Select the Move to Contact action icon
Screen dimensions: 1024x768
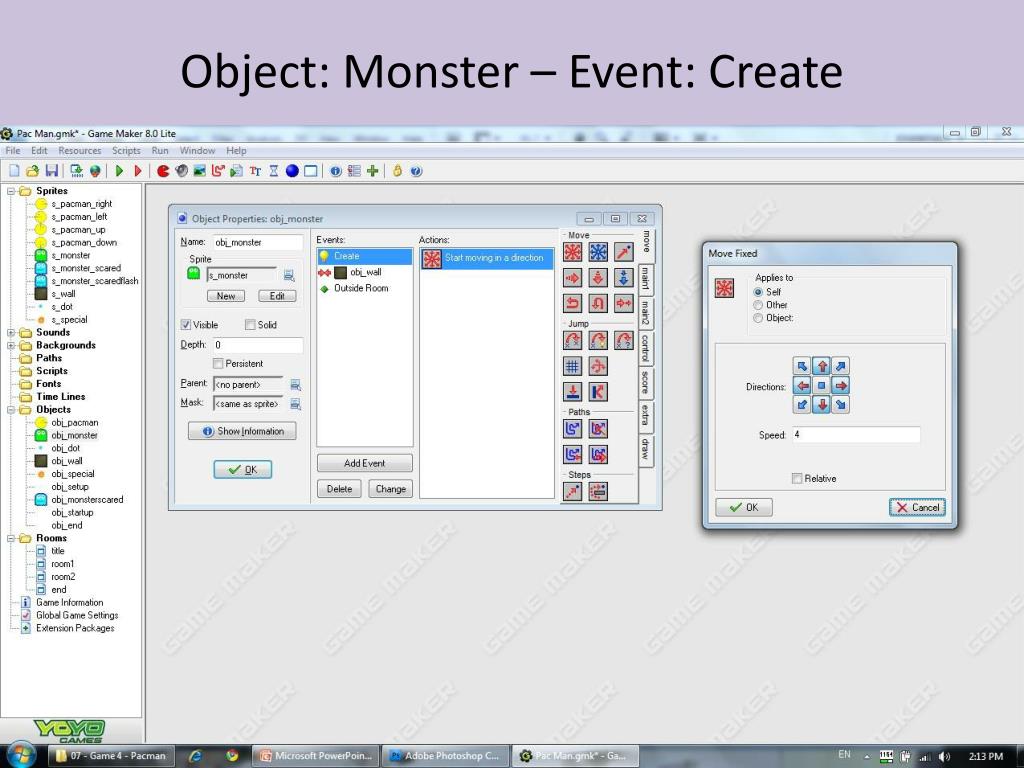point(573,391)
